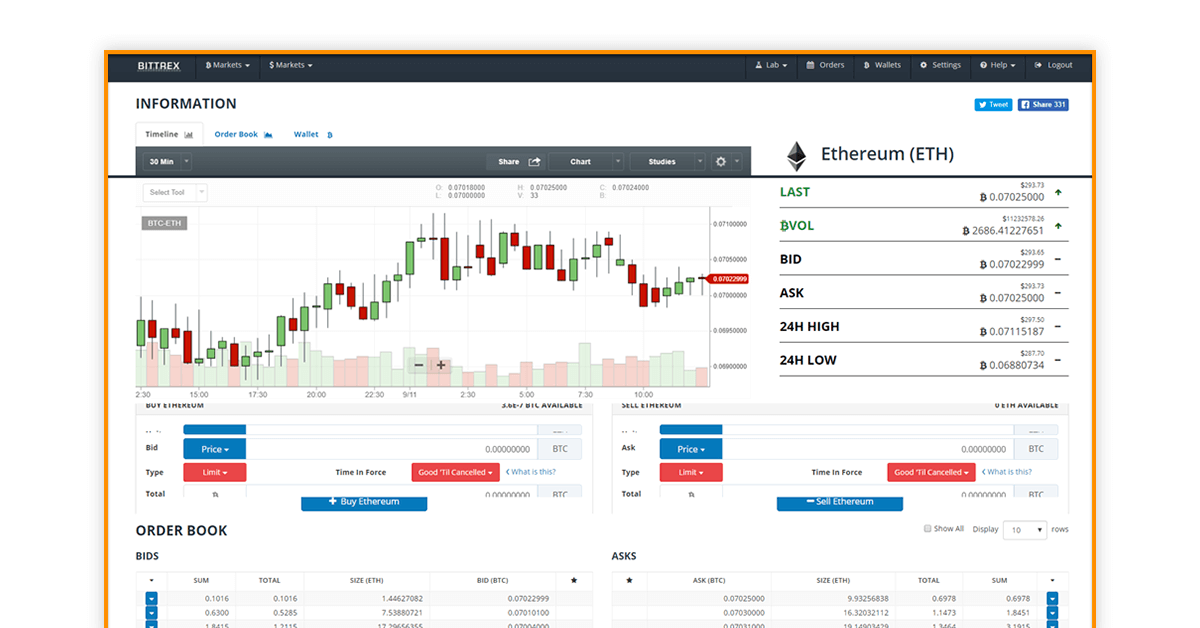Click the Bittrex logo in navbar
Screen dimensions: 1200x628
[158, 66]
